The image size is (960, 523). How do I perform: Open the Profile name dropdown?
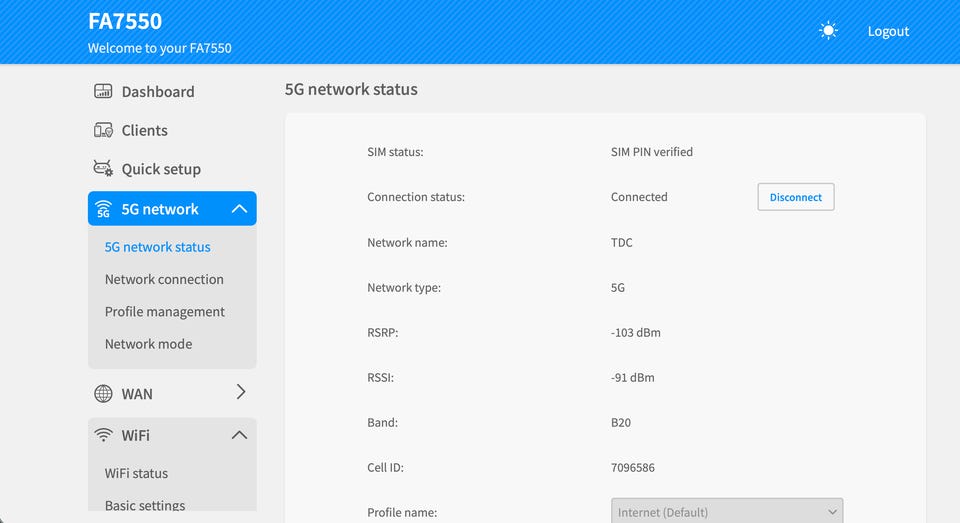[727, 511]
